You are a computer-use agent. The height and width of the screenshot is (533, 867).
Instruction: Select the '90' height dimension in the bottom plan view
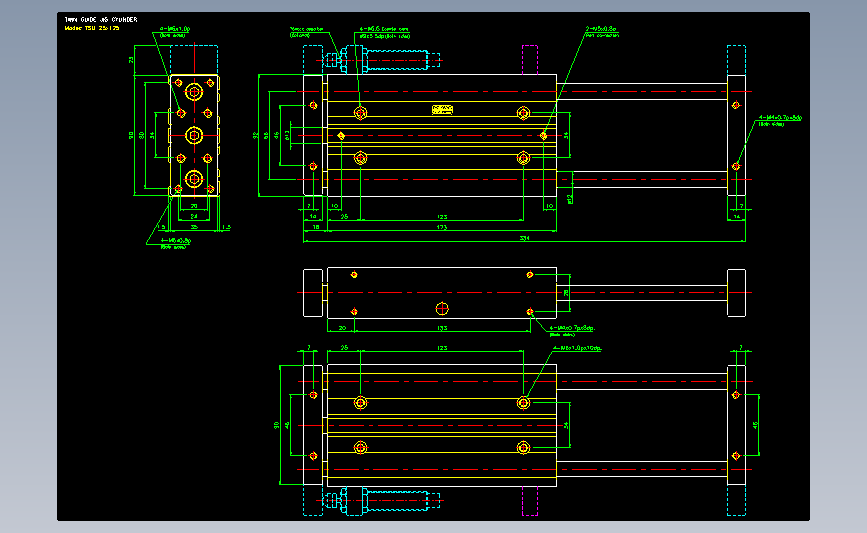pos(276,425)
